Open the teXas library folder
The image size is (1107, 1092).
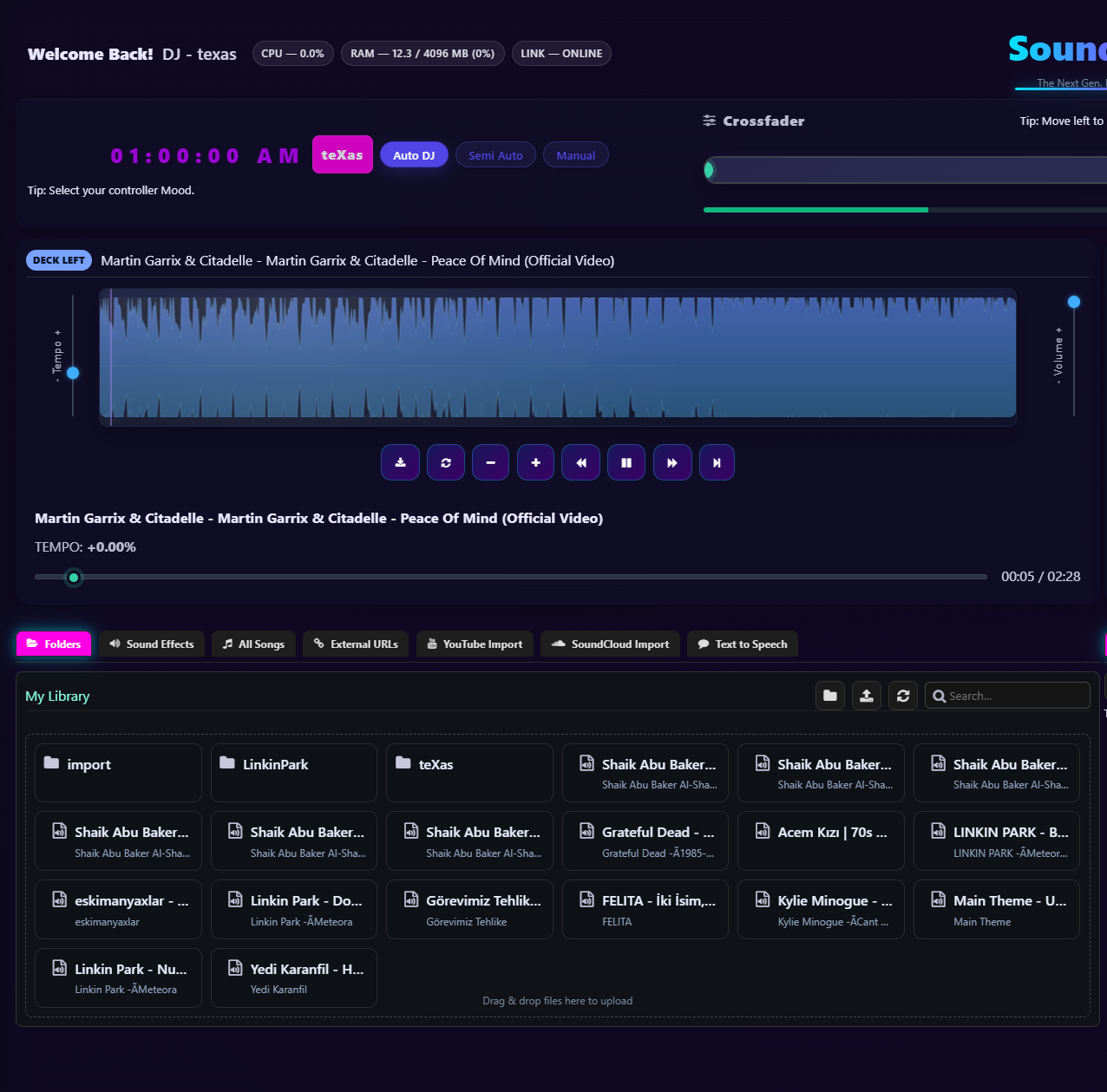pyautogui.click(x=469, y=773)
